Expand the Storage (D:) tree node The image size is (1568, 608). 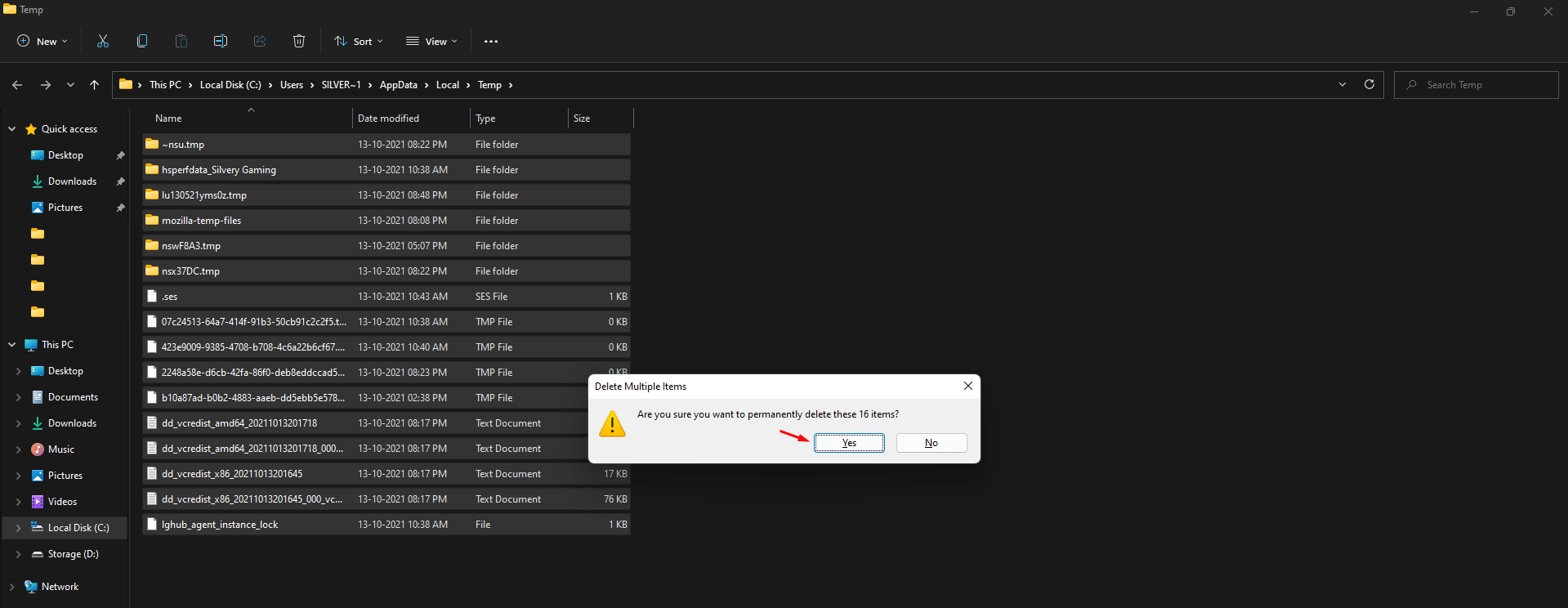(19, 554)
